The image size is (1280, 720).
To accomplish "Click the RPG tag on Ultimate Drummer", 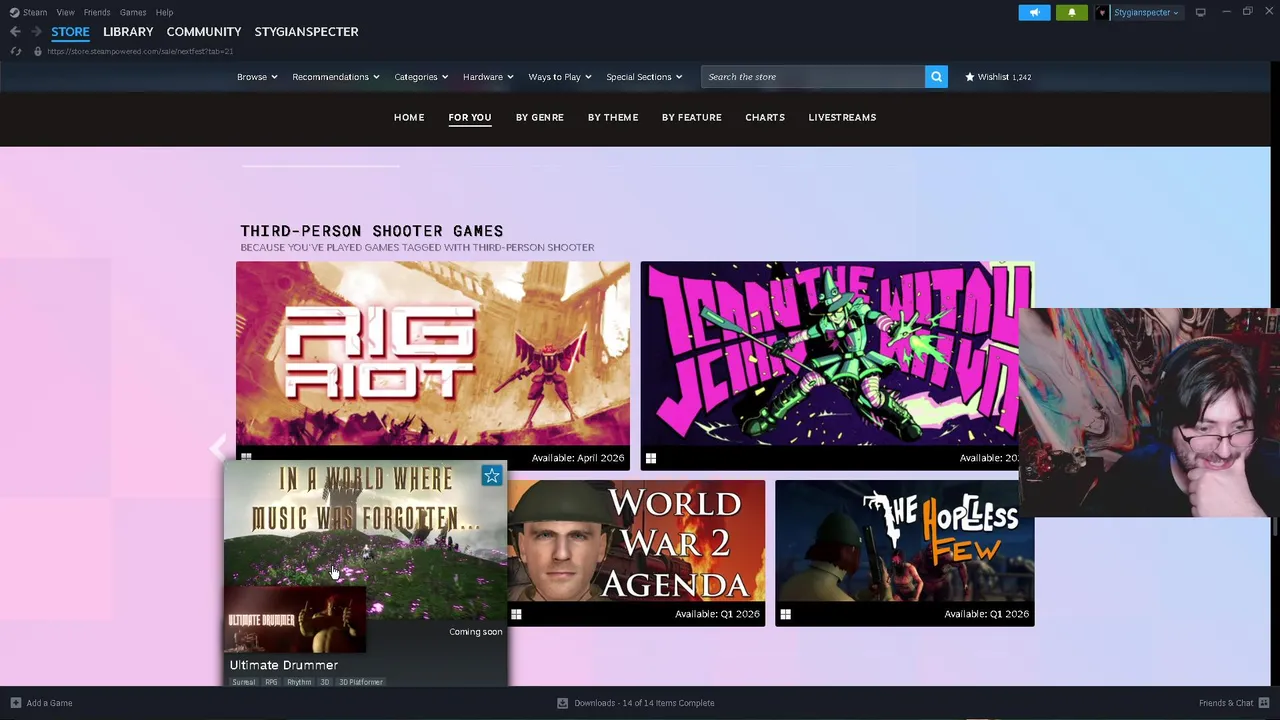I will tap(271, 682).
